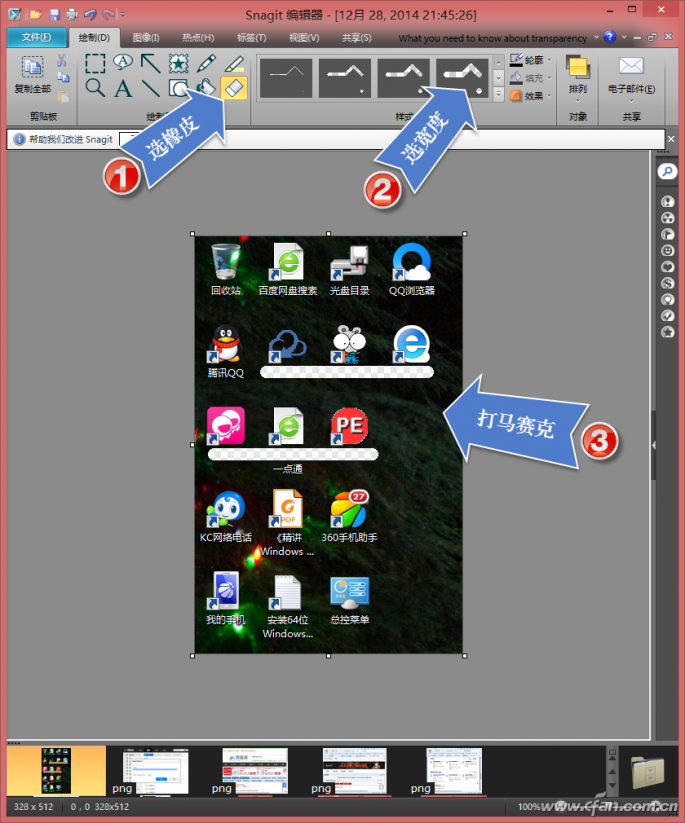Send capture via 电子邮件 button
Image resolution: width=685 pixels, height=823 pixels.
[x=631, y=74]
